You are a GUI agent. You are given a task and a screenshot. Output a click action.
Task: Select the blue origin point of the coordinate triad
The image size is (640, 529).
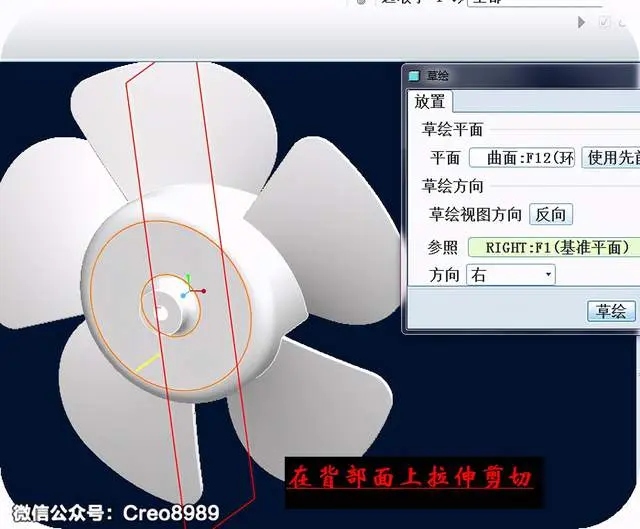(183, 295)
